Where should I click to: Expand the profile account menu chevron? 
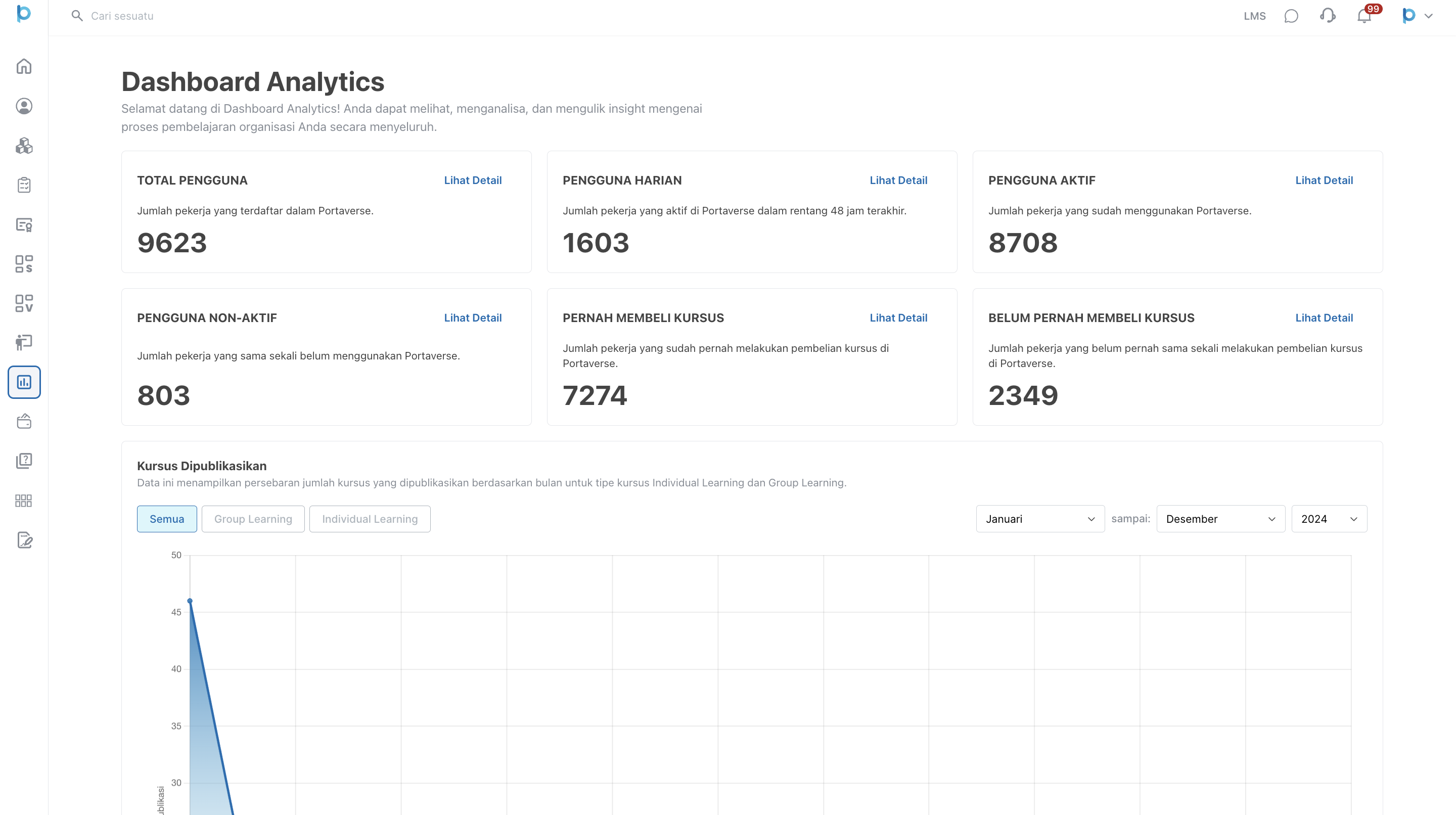[x=1428, y=16]
